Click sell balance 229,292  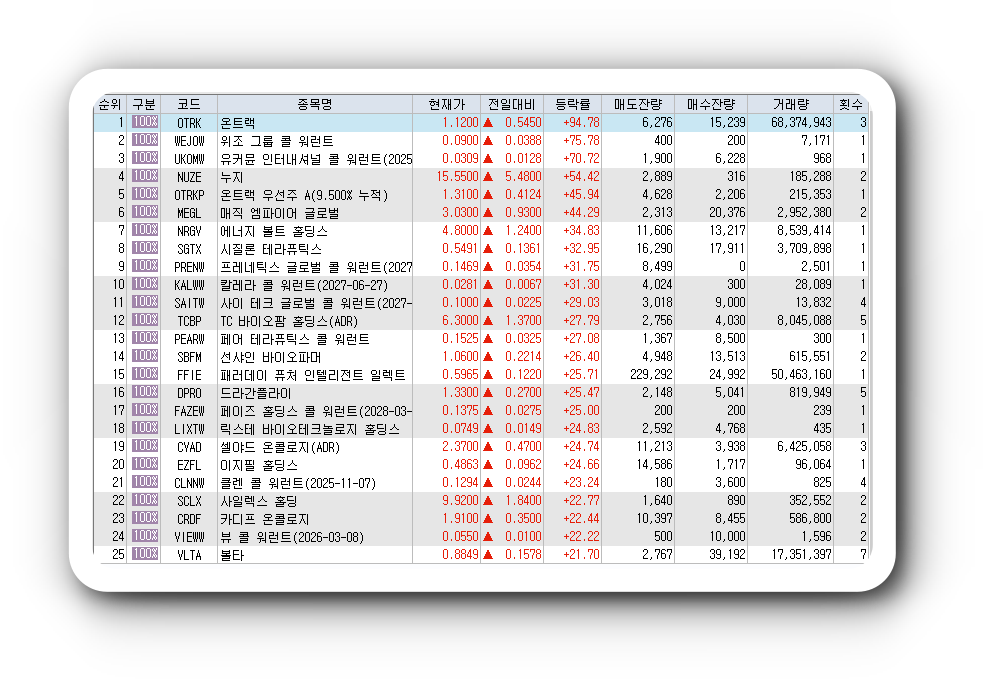pos(651,375)
